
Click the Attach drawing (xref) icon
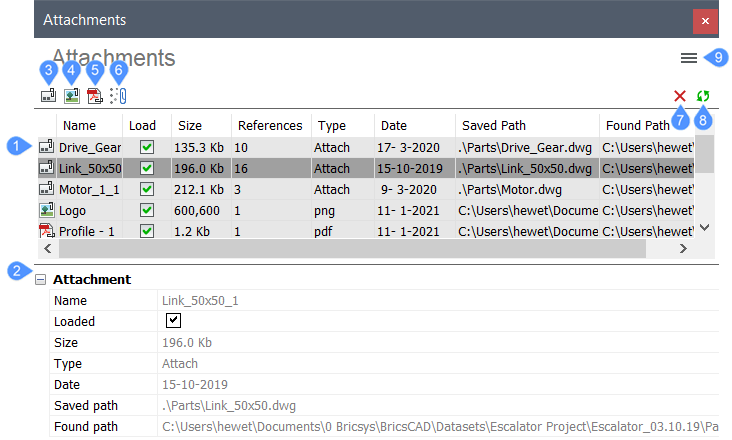(x=48, y=96)
